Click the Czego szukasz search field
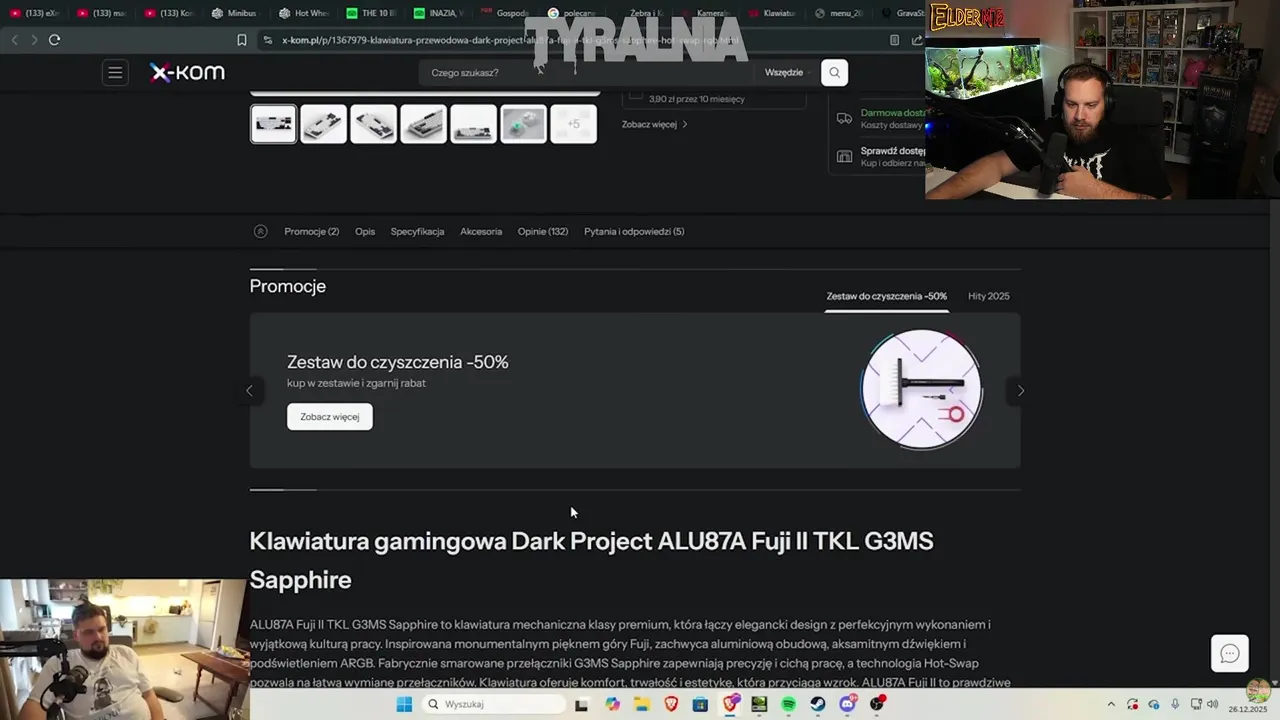This screenshot has width=1280, height=720. [585, 72]
